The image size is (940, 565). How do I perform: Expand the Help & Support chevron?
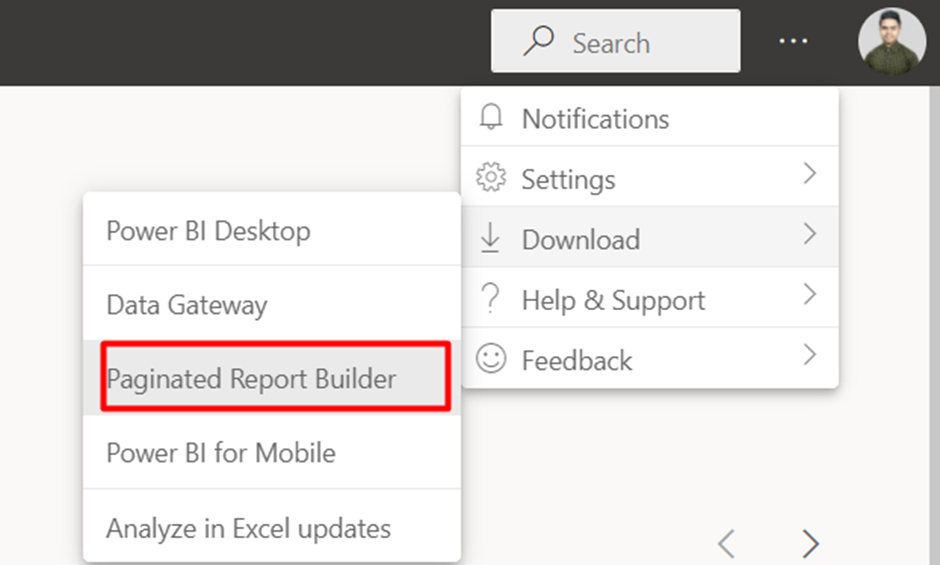point(810,294)
